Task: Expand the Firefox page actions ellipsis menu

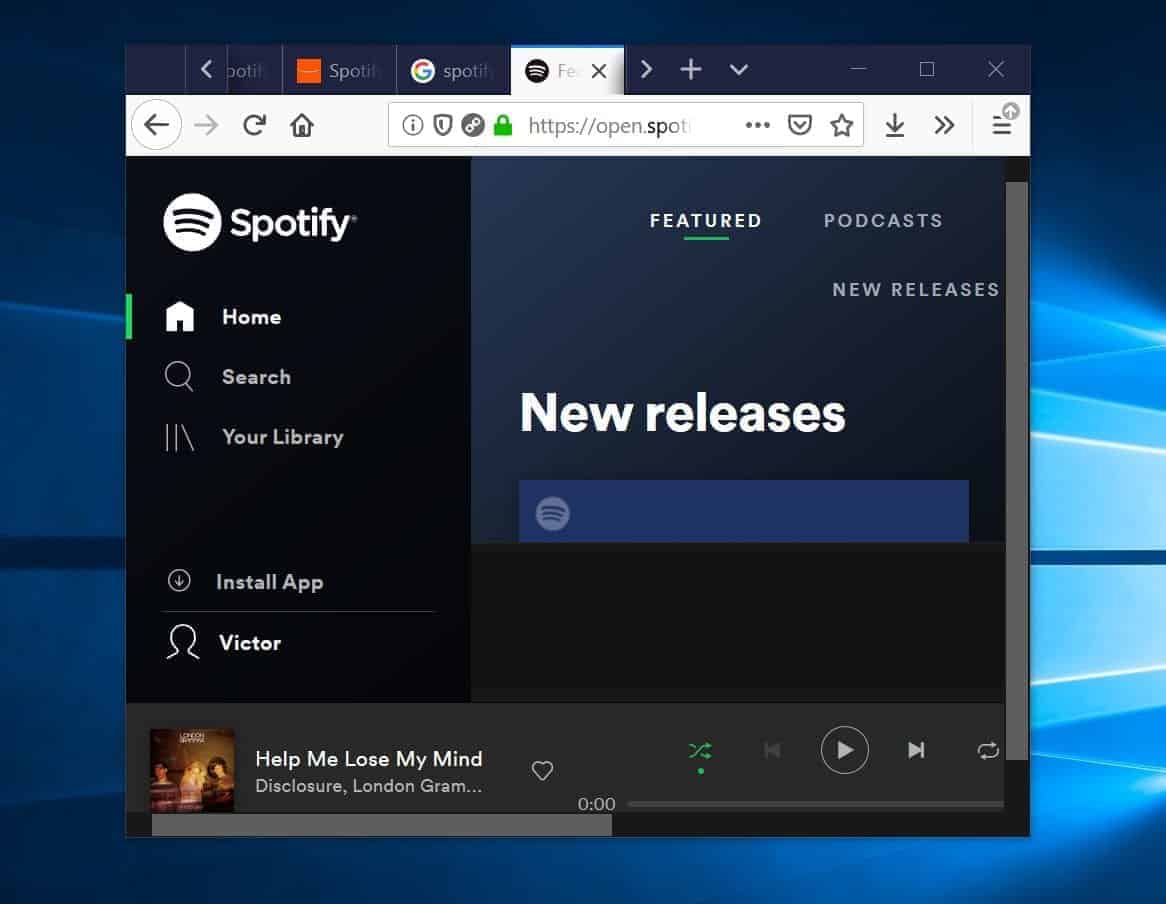Action: (x=757, y=124)
